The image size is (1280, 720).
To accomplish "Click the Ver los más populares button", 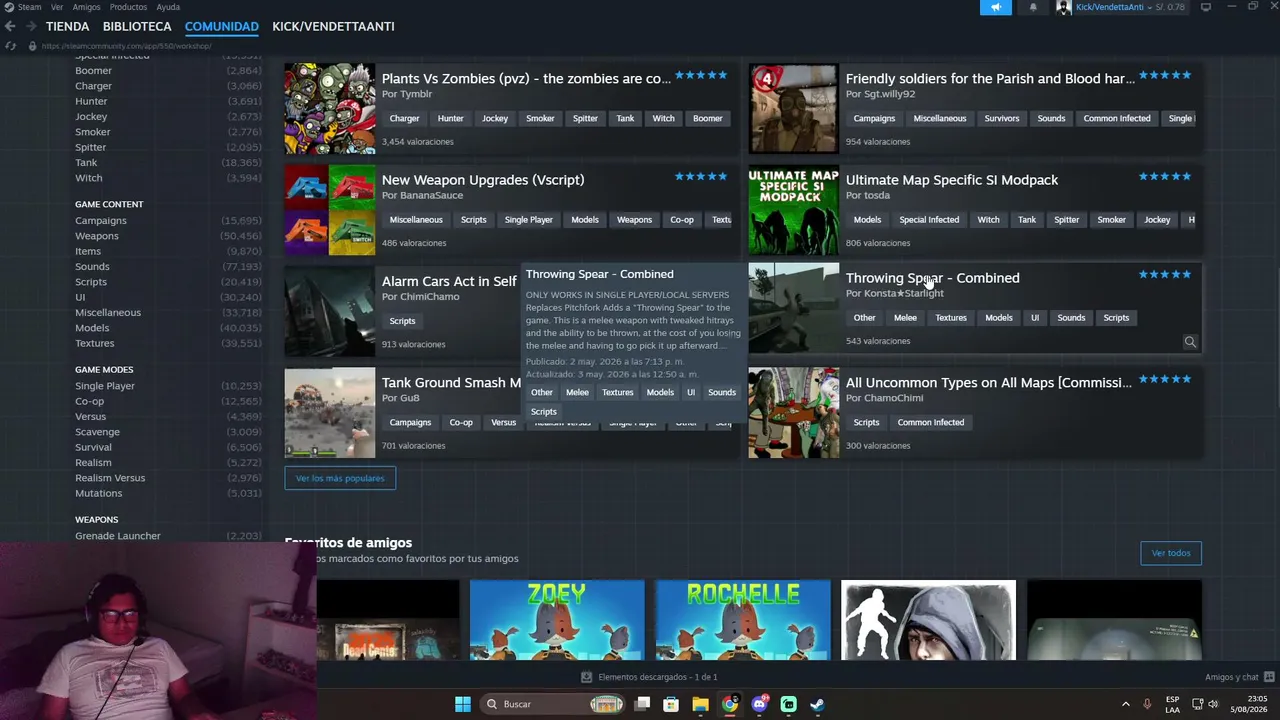I will pos(340,478).
